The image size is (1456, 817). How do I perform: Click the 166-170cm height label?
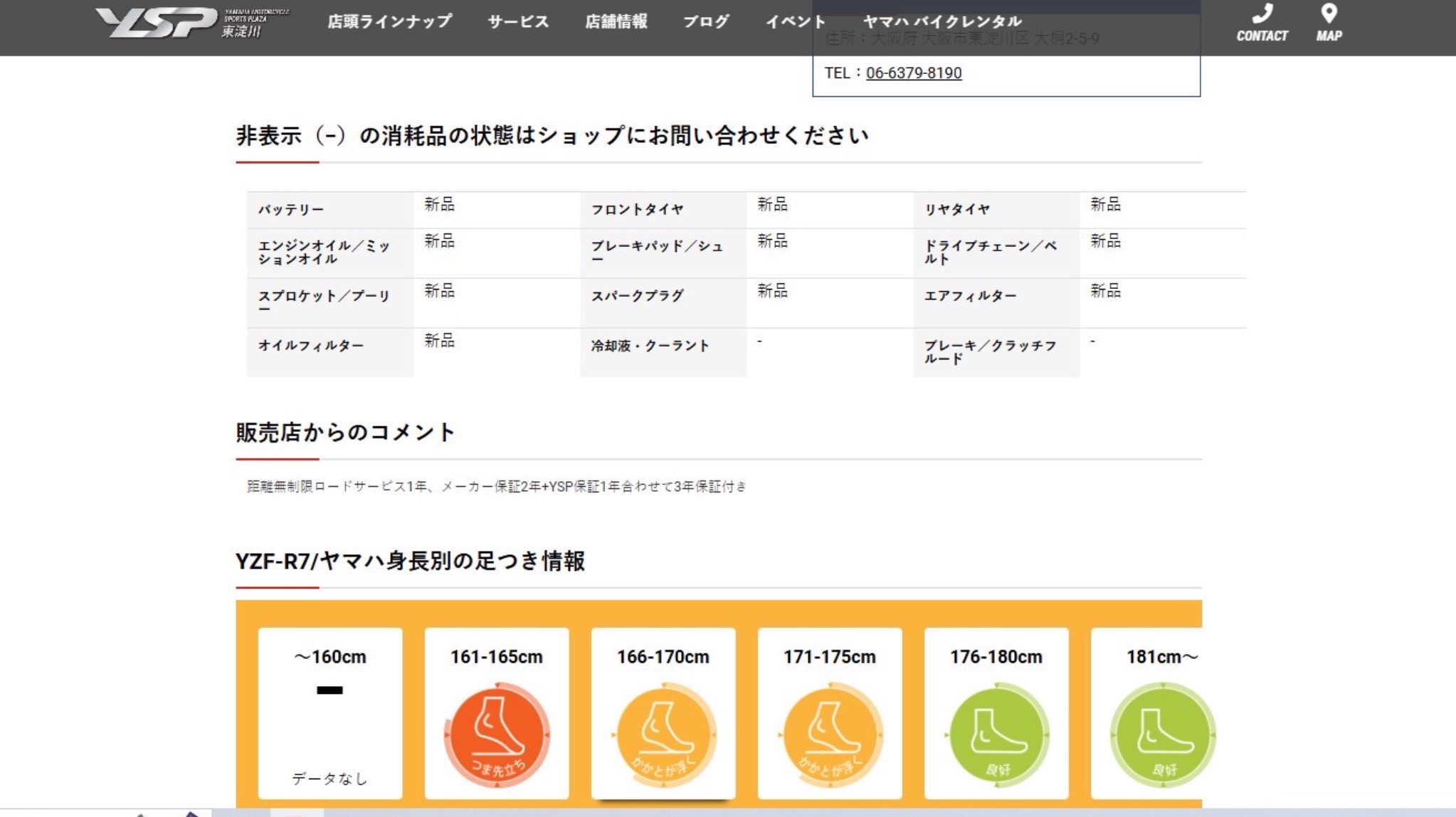tap(663, 657)
